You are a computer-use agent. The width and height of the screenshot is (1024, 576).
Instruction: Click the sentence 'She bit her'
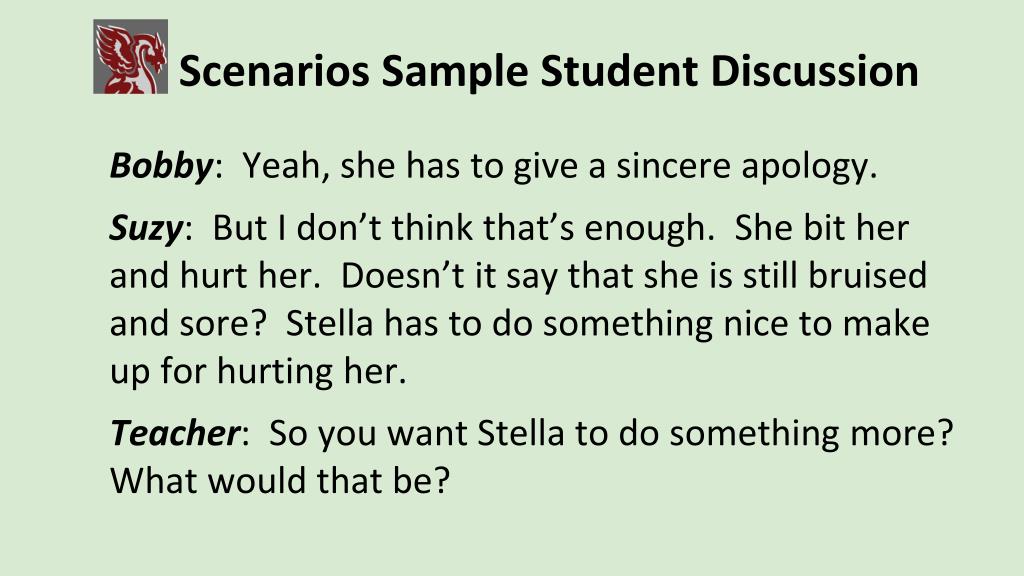click(822, 228)
